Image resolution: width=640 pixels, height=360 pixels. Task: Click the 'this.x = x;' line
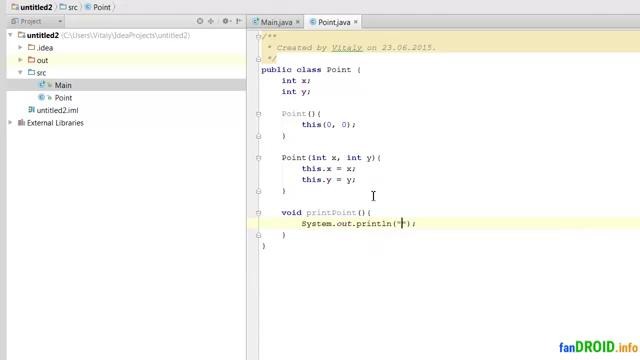[x=329, y=169]
